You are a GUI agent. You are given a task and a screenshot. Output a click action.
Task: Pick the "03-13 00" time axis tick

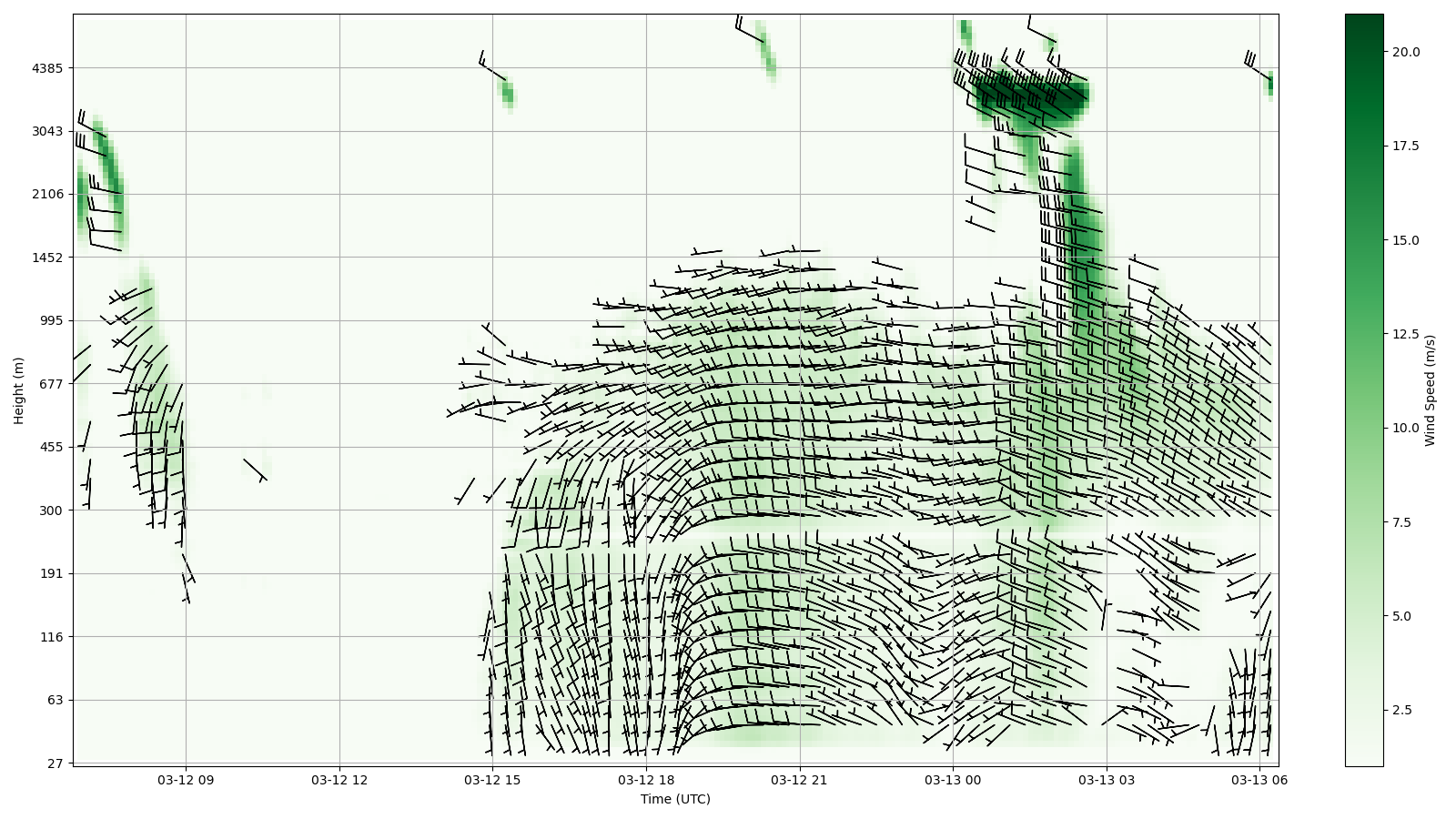[953, 780]
